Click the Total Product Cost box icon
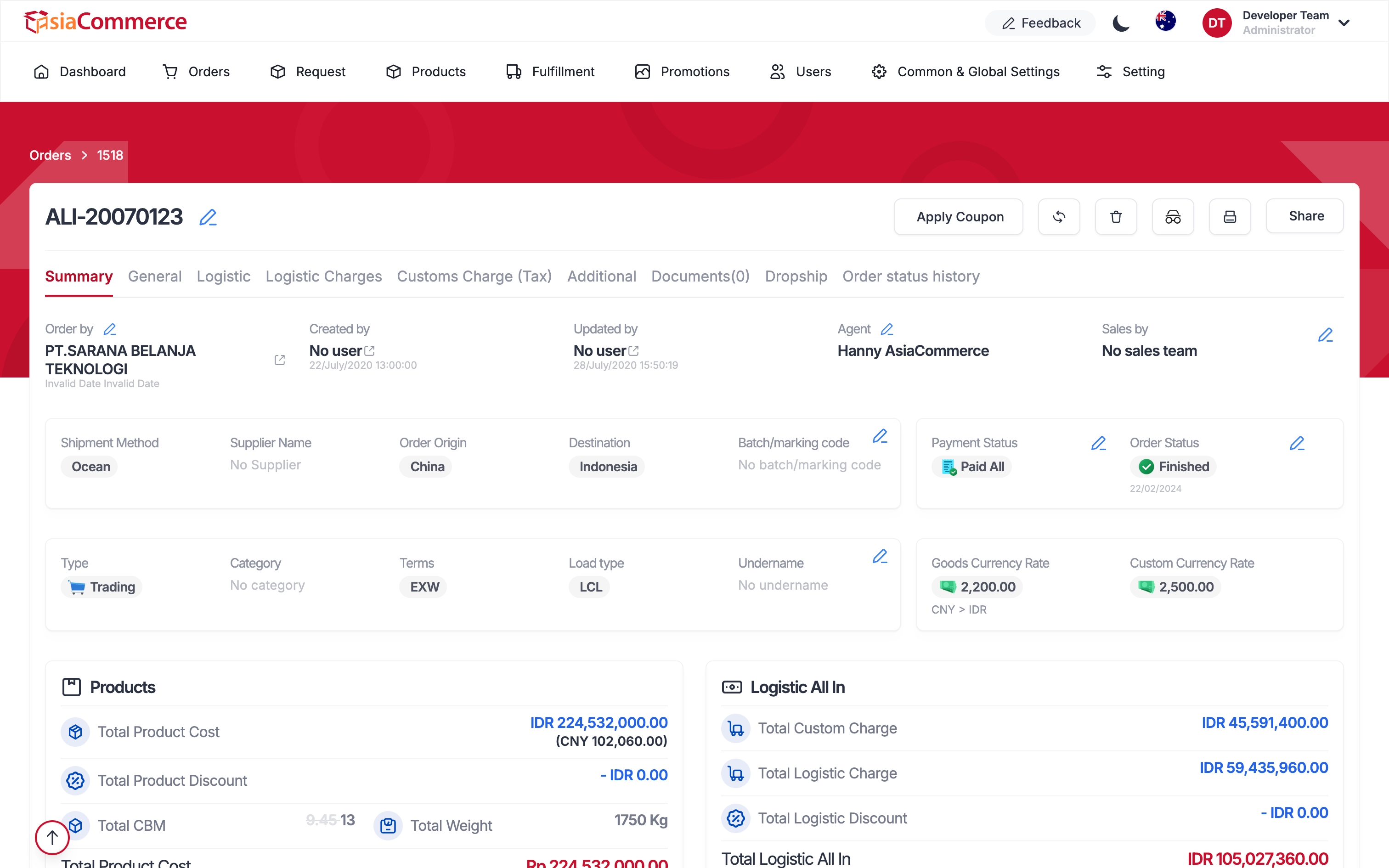 75,732
